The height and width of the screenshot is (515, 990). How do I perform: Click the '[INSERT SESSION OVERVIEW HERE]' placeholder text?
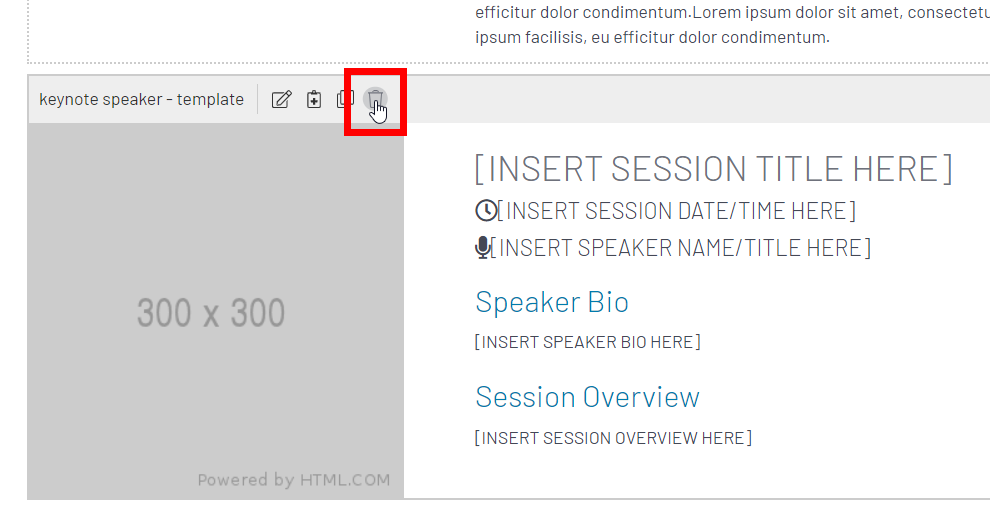[613, 438]
